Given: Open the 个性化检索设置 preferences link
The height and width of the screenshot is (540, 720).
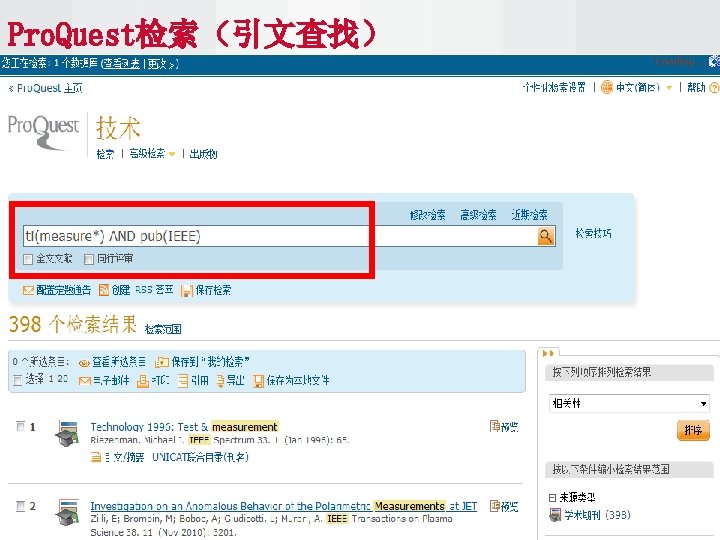Looking at the screenshot, I should 554,87.
